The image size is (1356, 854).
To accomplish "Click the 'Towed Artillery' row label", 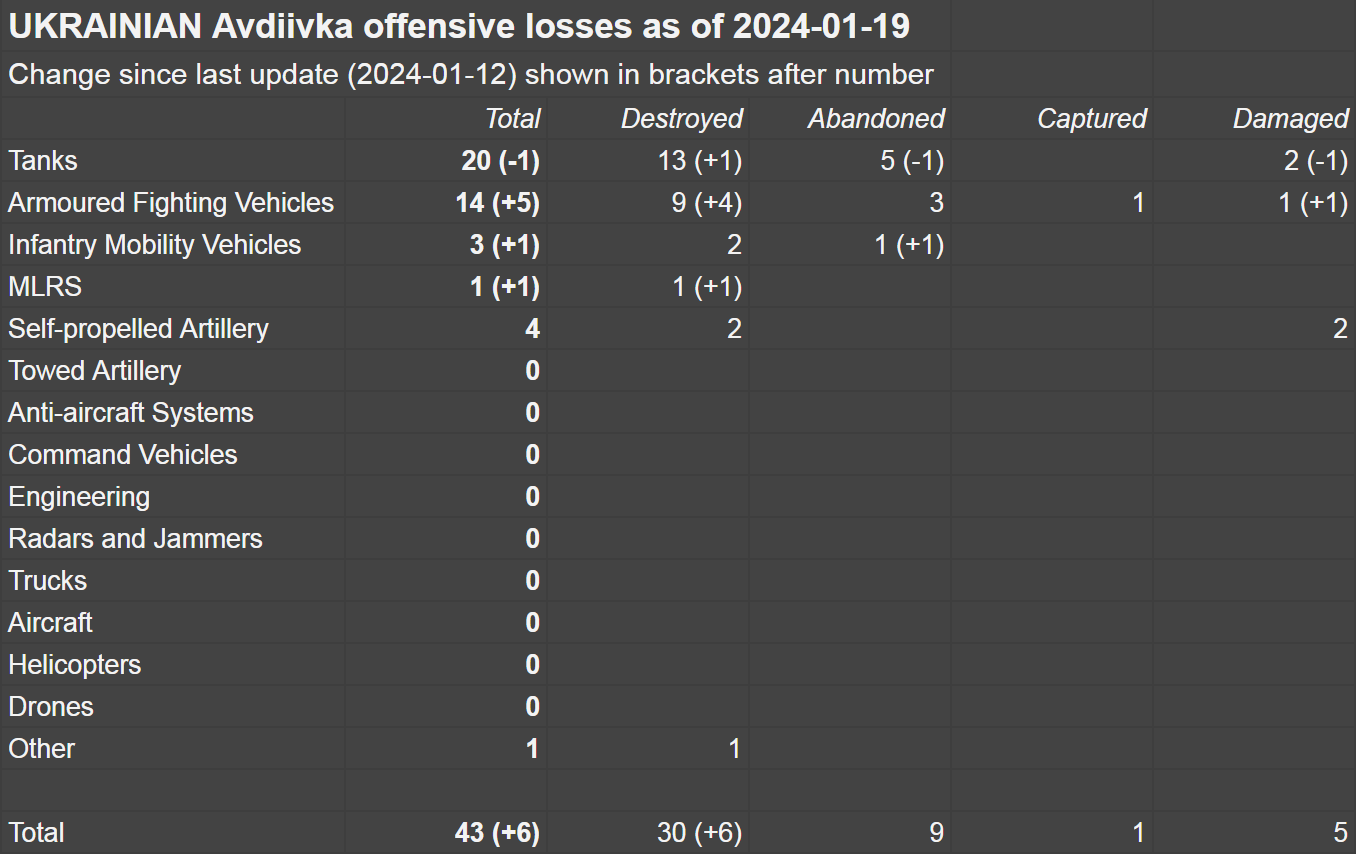I will click(x=95, y=371).
